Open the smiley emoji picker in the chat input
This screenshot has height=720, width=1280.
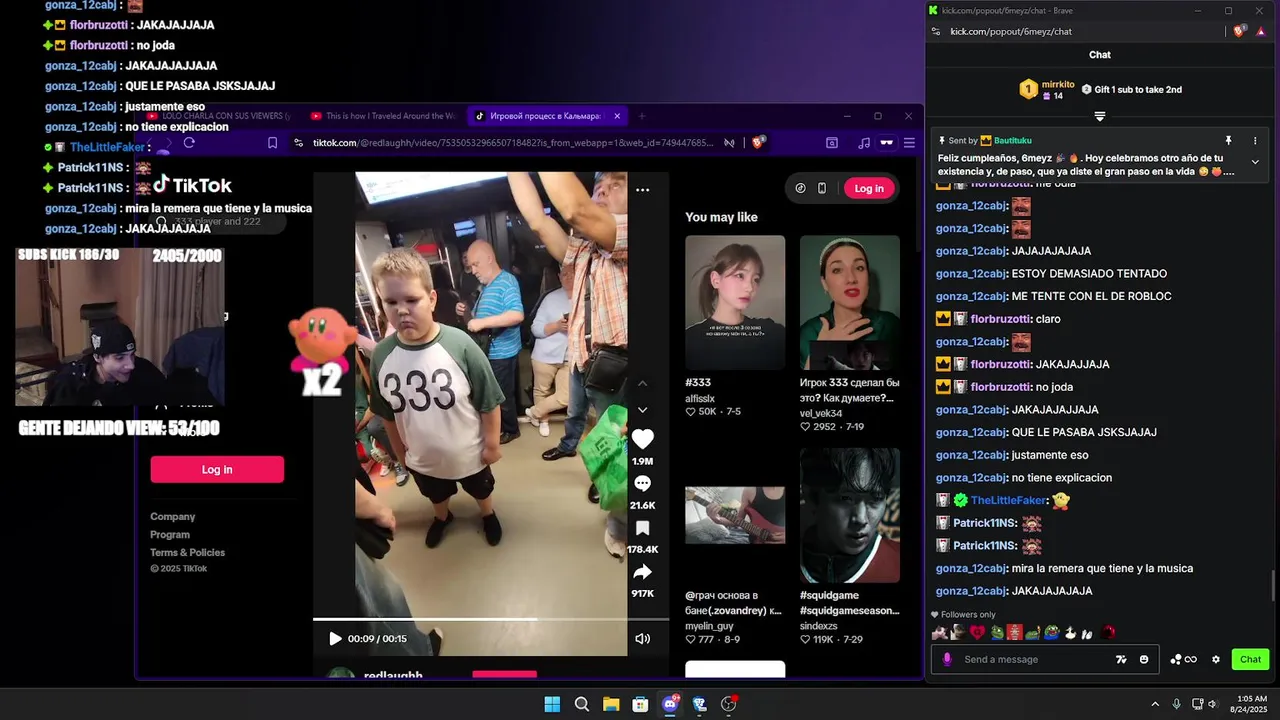click(x=1144, y=659)
